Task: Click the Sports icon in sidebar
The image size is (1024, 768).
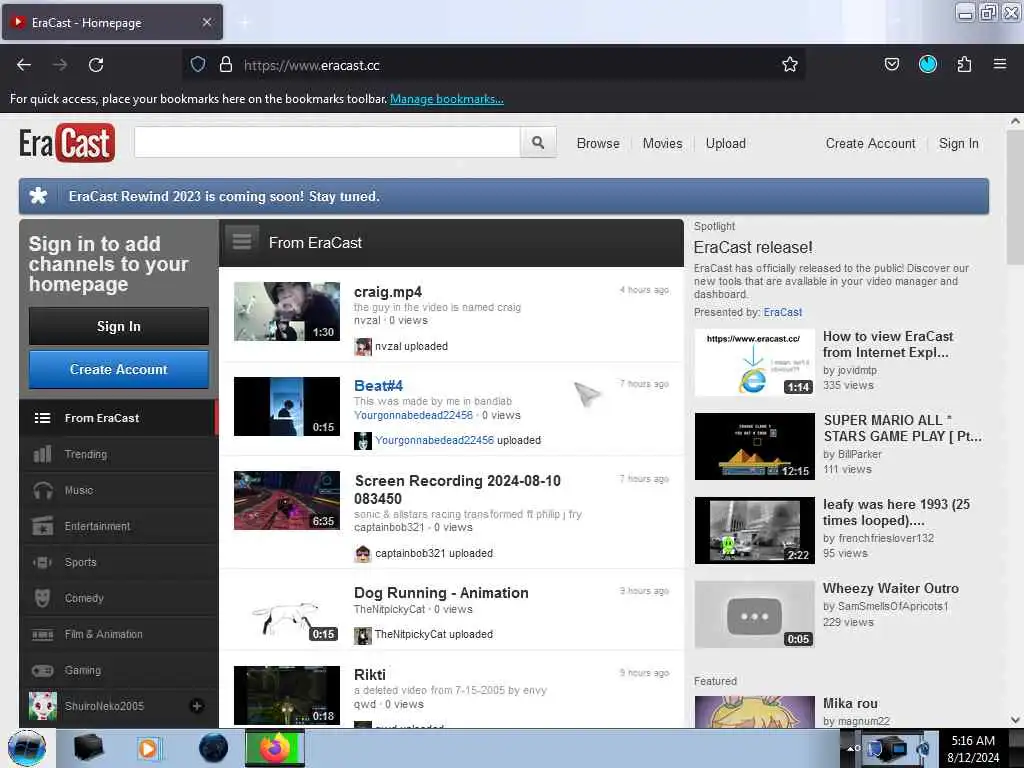Action: [42, 562]
